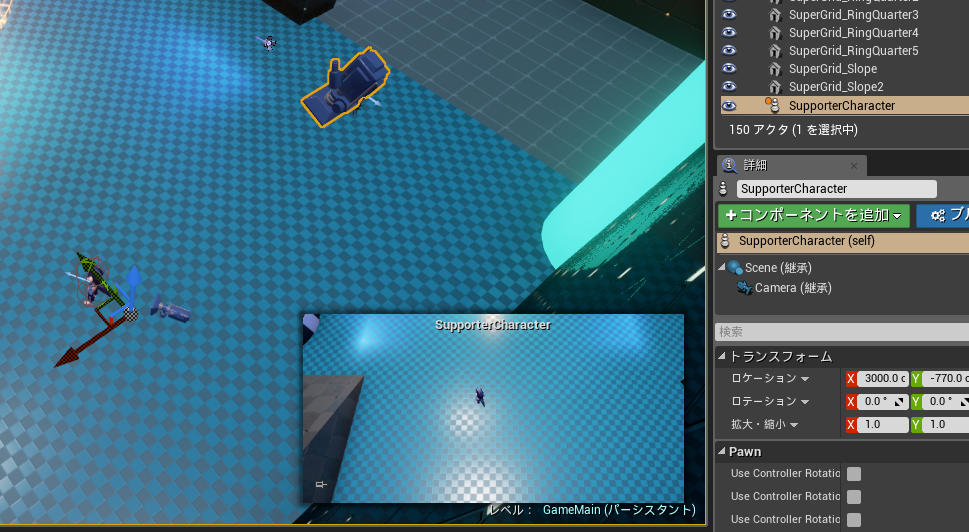
Task: Hide SuperGrid_RingQuarter3 with its eye icon
Action: [729, 14]
